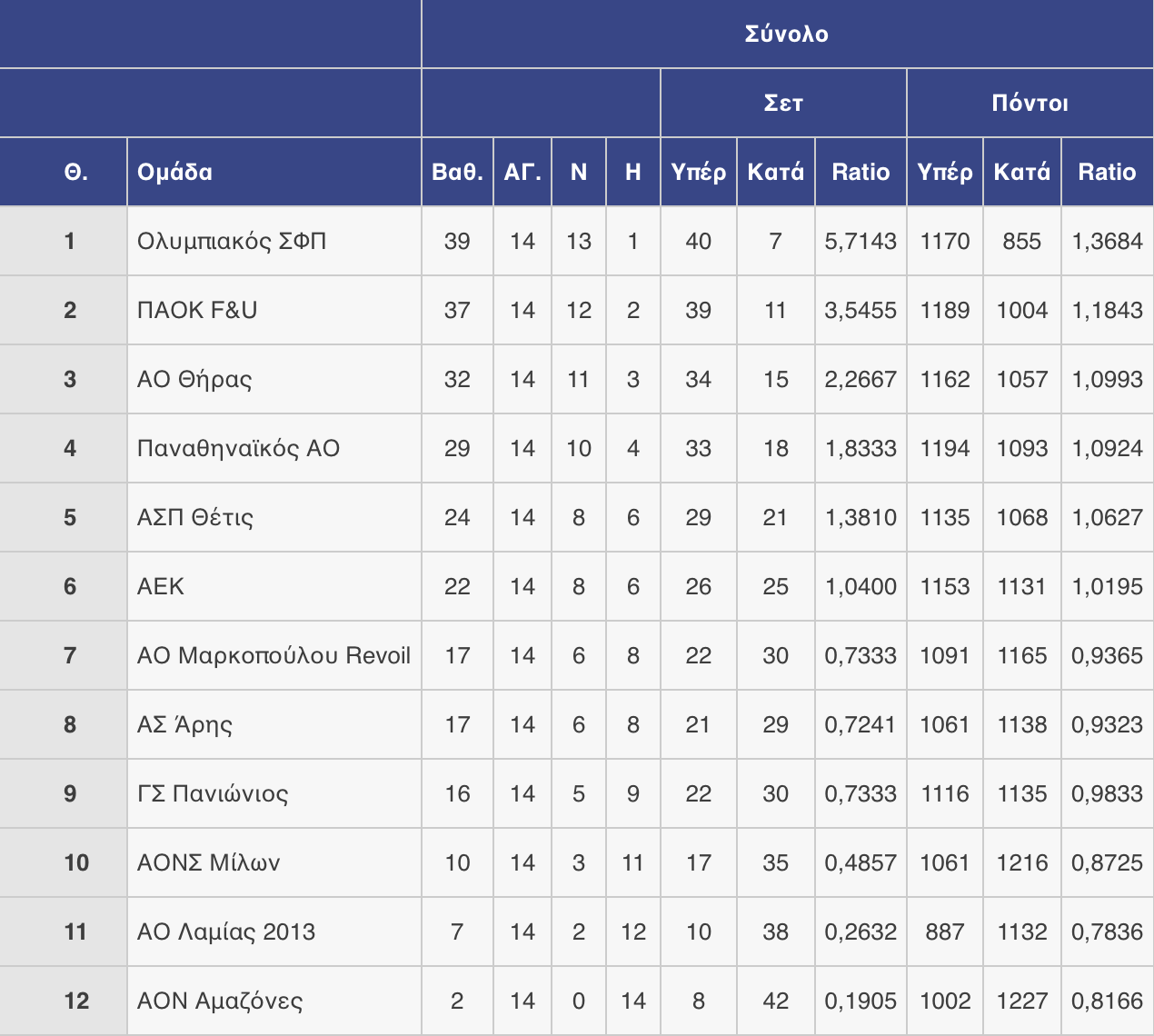Click points ratio 1,3684
The image size is (1154, 1036).
point(1107,241)
